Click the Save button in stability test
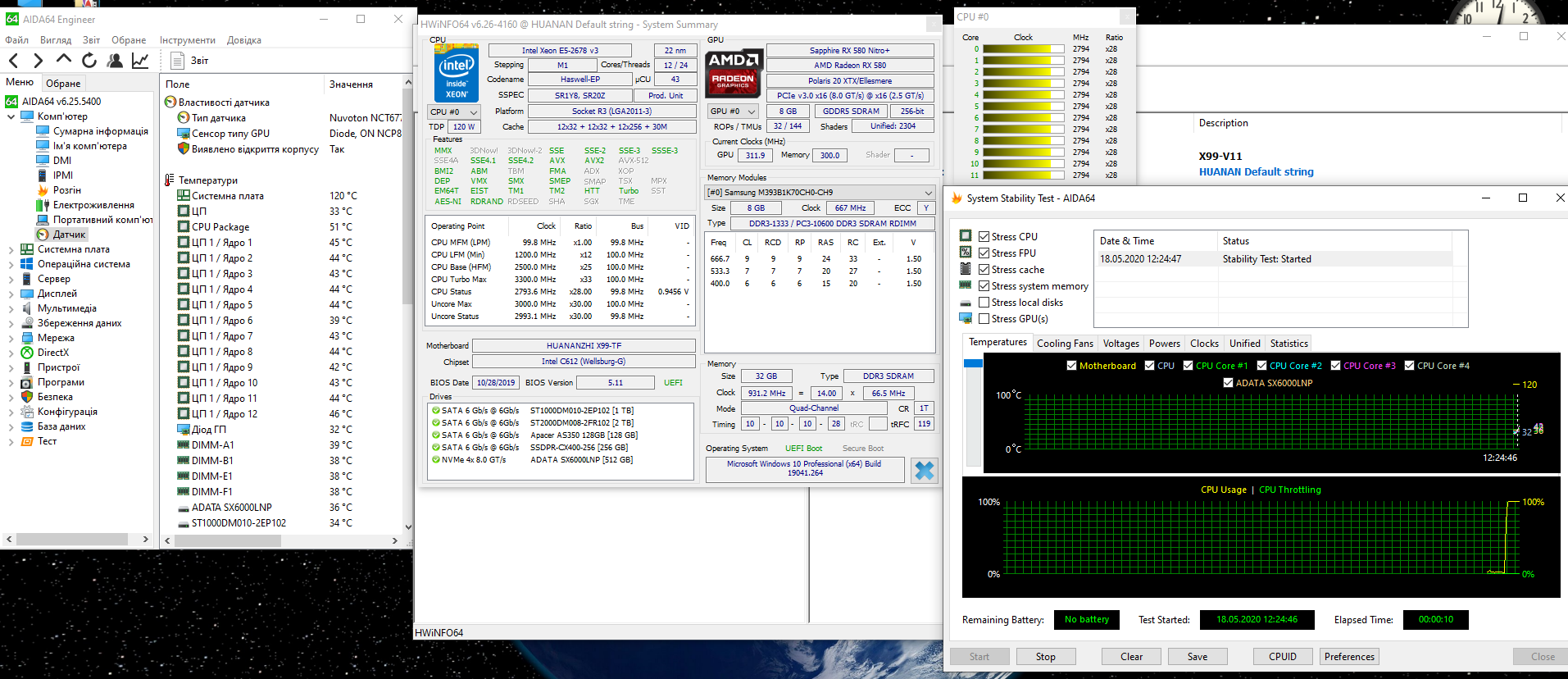The height and width of the screenshot is (679, 1568). [x=1198, y=656]
